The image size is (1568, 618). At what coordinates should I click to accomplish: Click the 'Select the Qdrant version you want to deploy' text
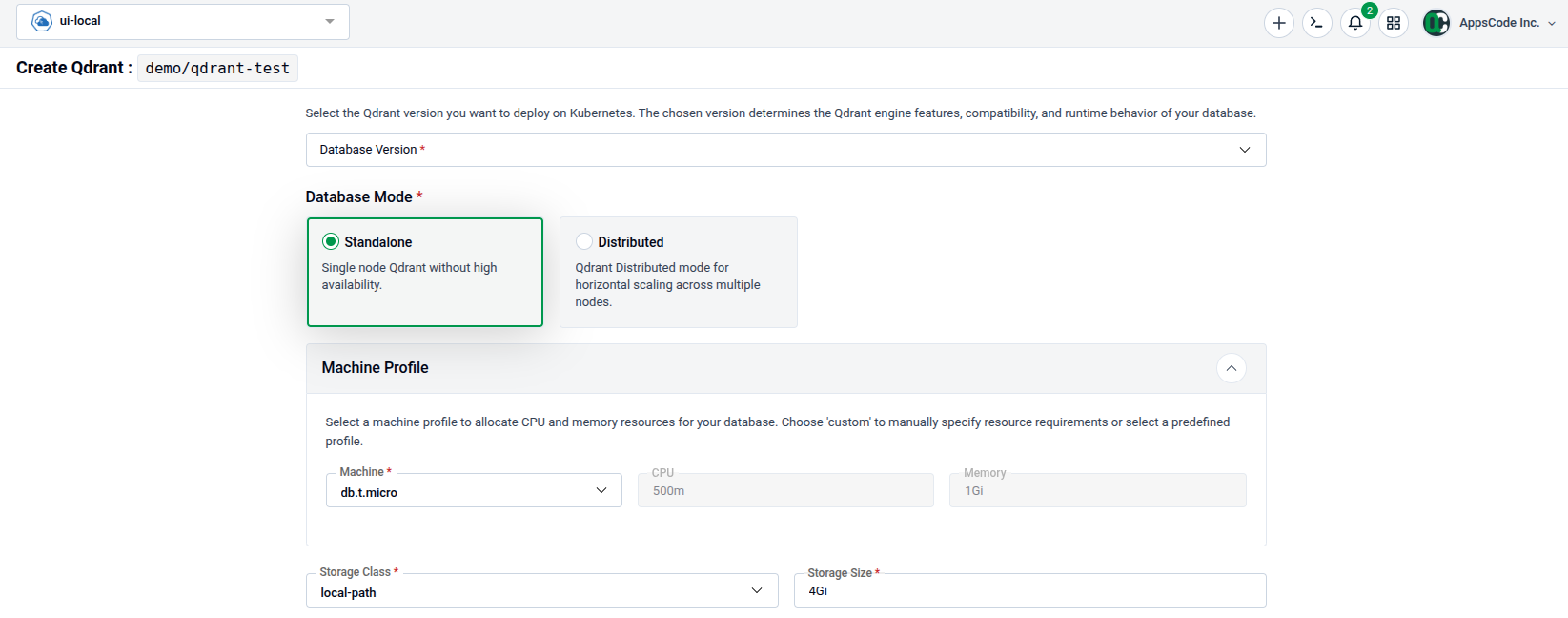(x=781, y=113)
